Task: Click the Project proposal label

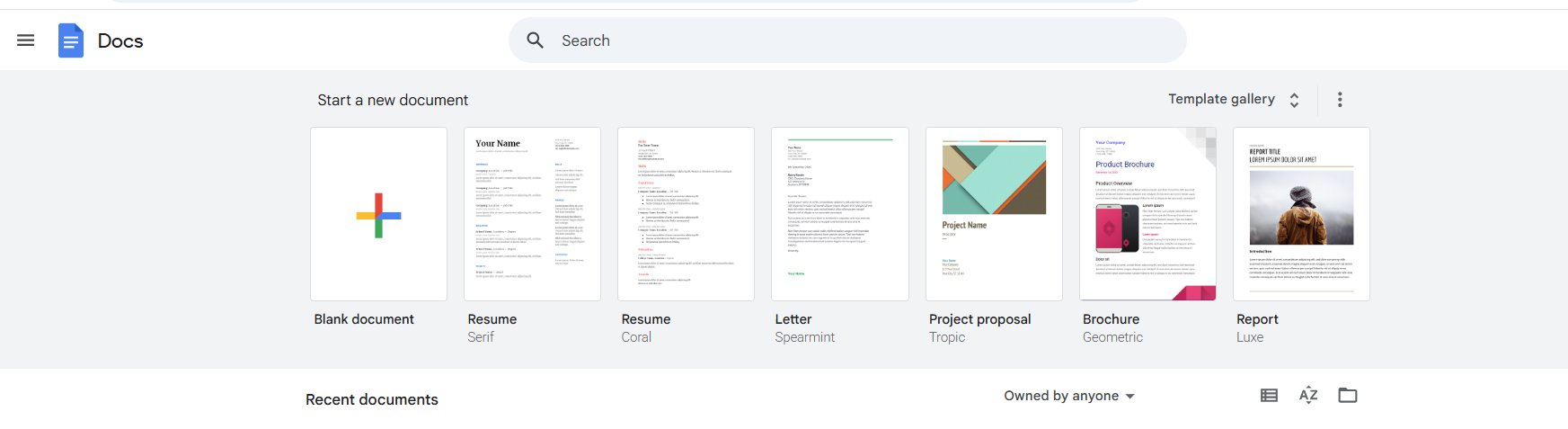Action: tap(980, 319)
